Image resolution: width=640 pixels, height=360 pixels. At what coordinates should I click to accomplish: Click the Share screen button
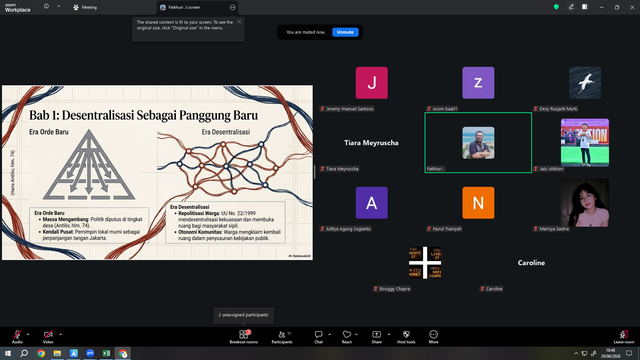tap(376, 337)
